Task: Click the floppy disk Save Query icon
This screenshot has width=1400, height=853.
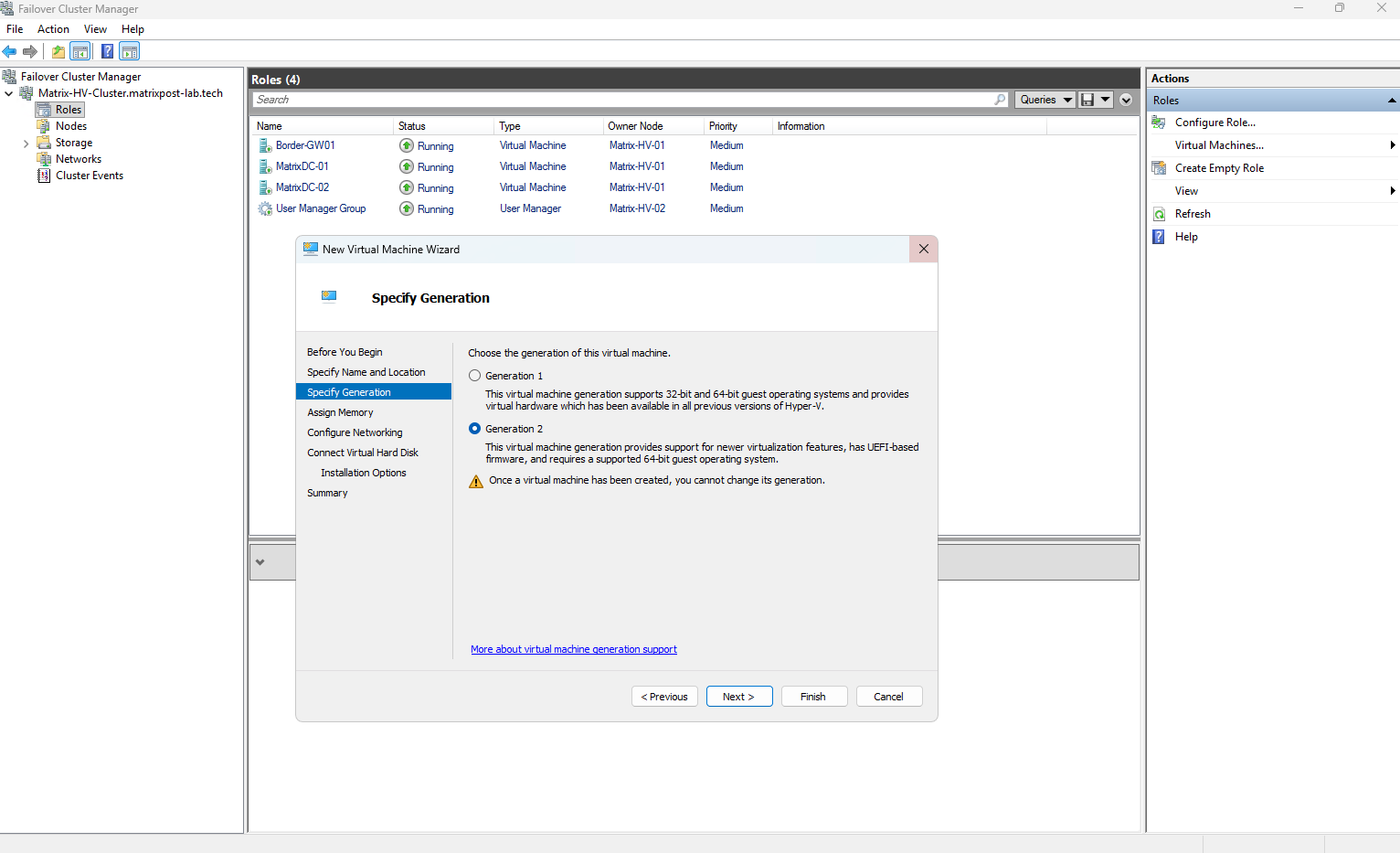Action: coord(1087,100)
